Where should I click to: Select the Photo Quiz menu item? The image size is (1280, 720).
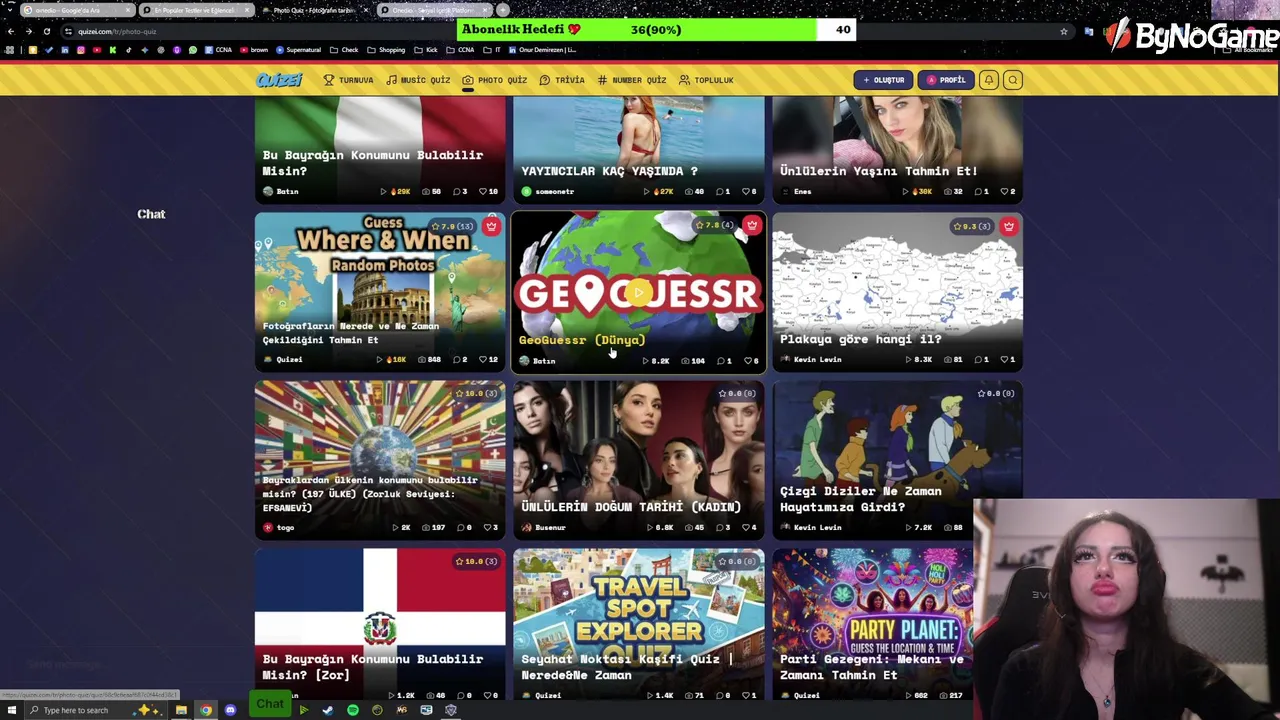coord(494,80)
